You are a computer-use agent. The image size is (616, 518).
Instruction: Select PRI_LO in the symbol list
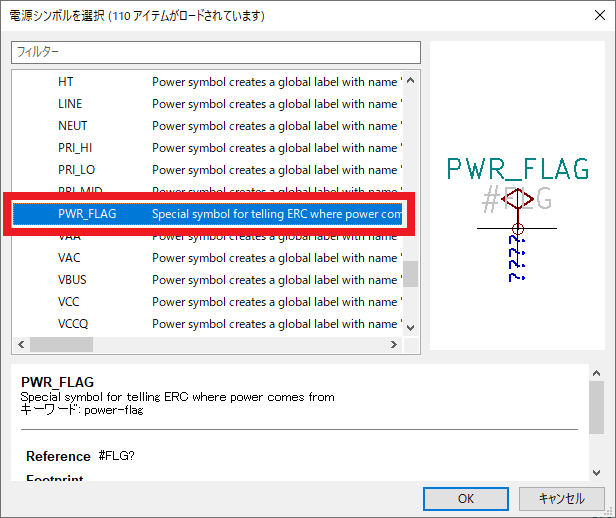76,170
